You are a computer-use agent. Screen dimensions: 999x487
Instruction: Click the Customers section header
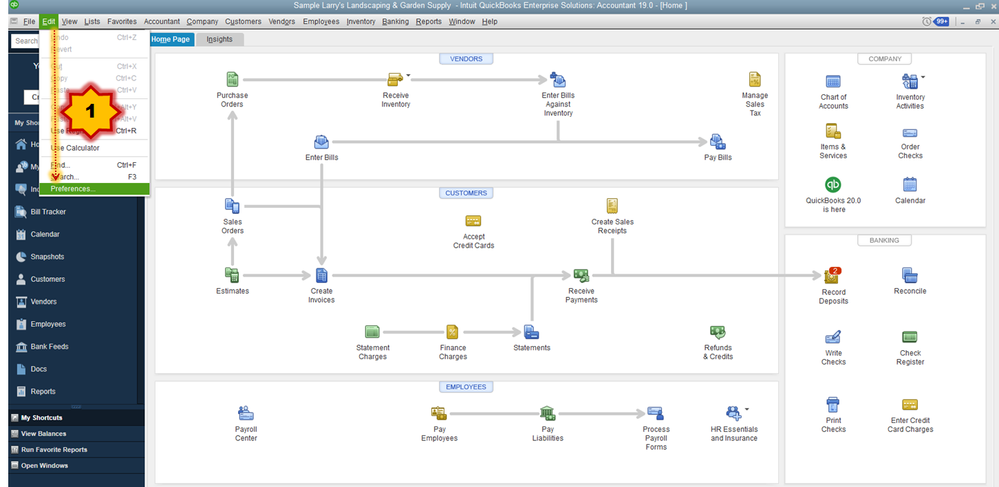466,193
